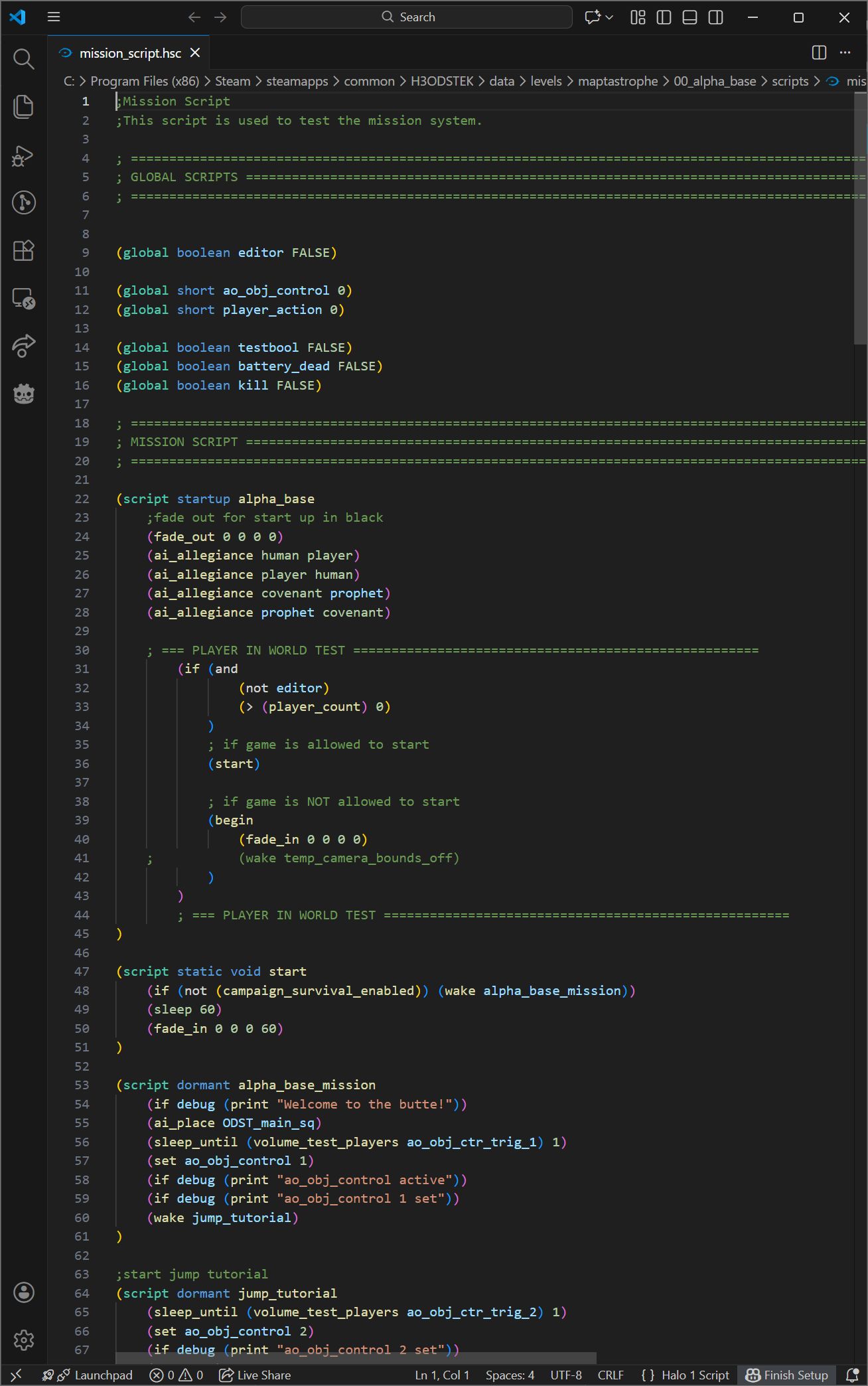Close the mission_script.hsc tab
This screenshot has height=1386, width=868.
point(195,52)
